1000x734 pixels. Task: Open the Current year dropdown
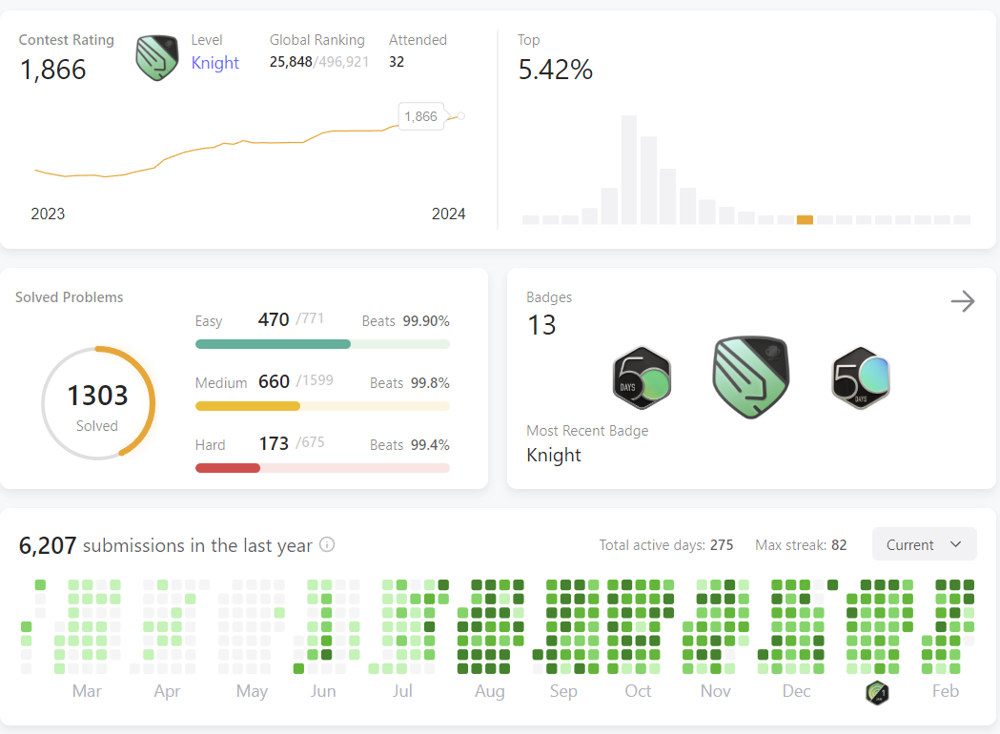coord(923,545)
